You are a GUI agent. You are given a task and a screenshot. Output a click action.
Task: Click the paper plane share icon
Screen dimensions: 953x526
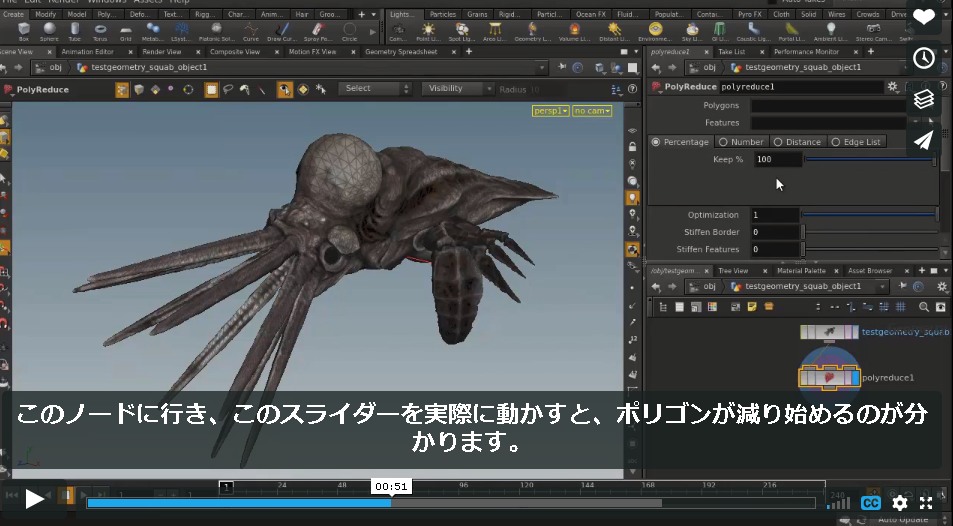(924, 140)
